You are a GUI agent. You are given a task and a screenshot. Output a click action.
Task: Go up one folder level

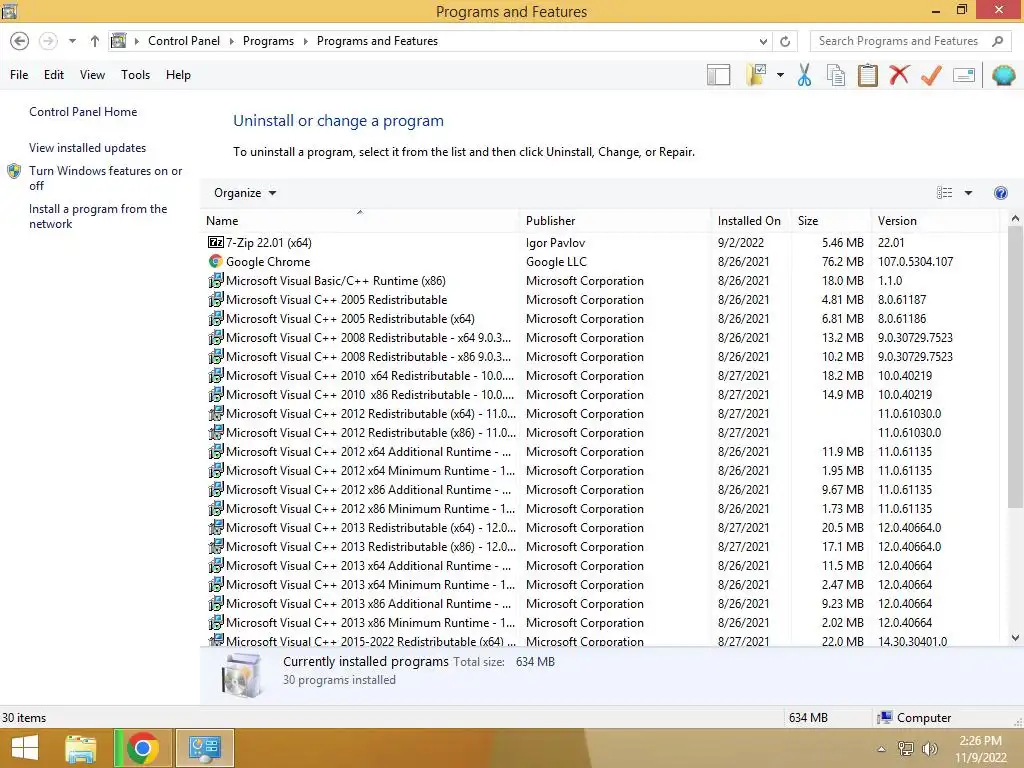95,41
